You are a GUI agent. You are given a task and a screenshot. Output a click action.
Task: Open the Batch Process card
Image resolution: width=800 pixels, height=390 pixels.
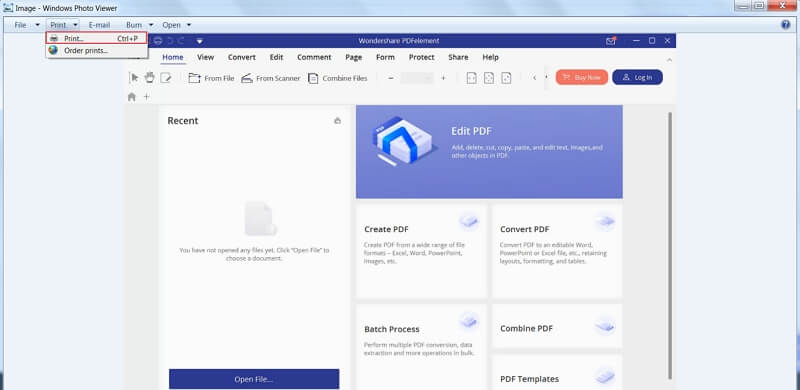point(421,347)
